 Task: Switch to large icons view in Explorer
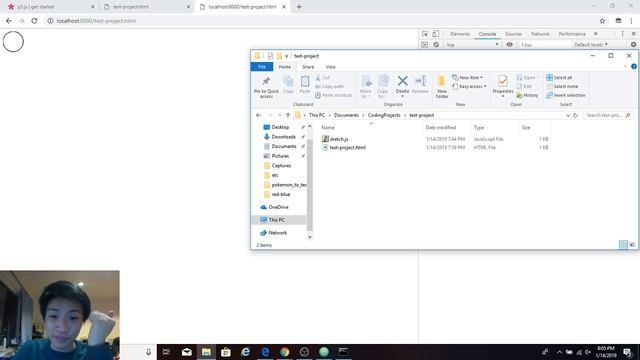pyautogui.click(x=632, y=244)
